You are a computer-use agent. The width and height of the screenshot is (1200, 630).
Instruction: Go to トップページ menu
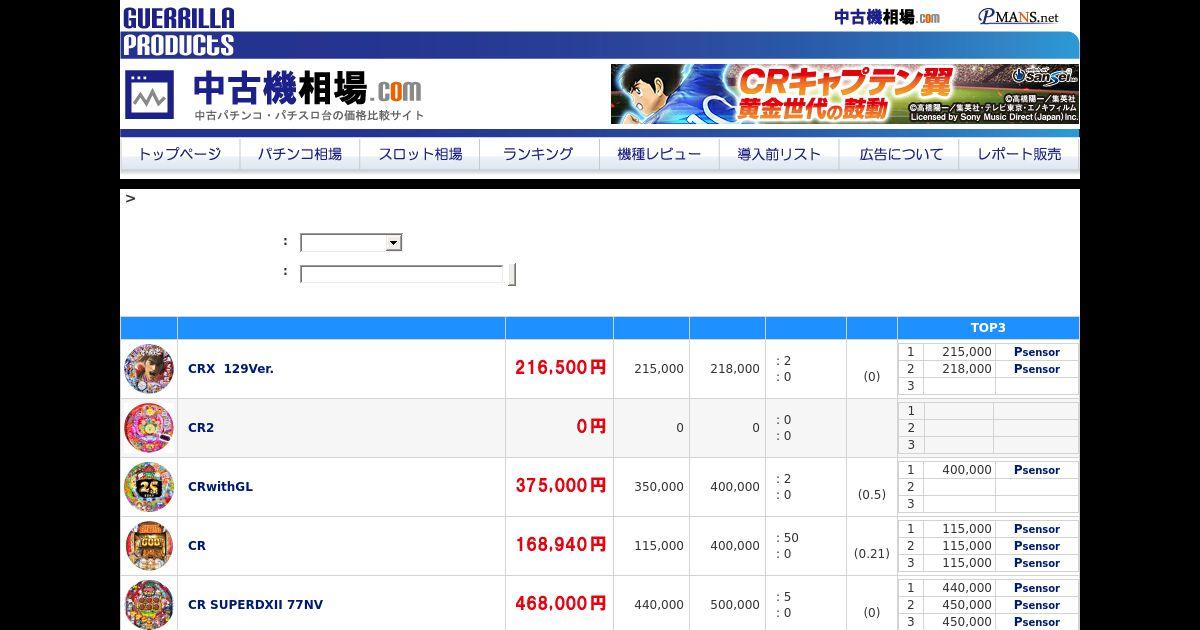pos(180,154)
